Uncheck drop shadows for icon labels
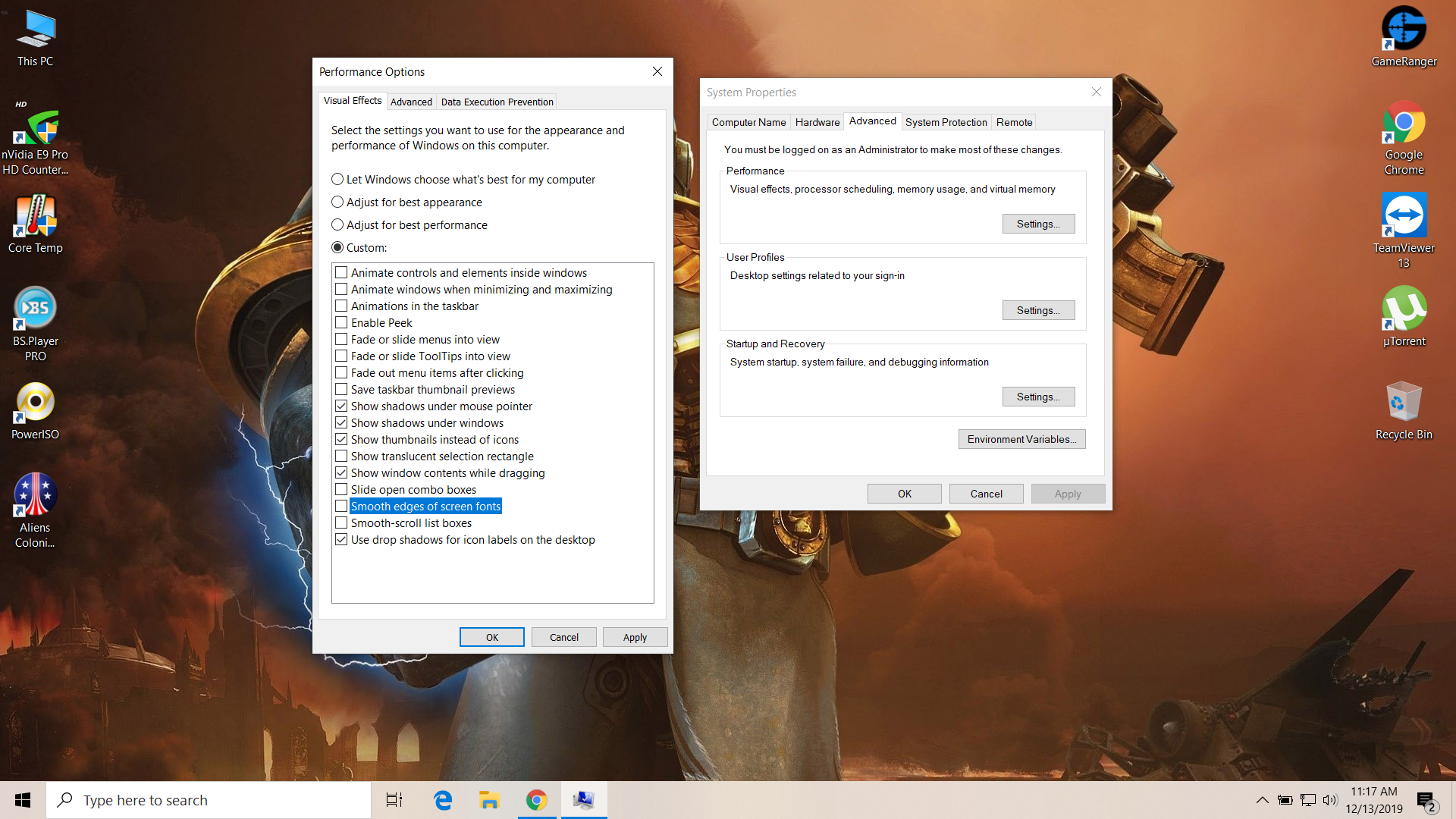The width and height of the screenshot is (1456, 819). pos(341,540)
